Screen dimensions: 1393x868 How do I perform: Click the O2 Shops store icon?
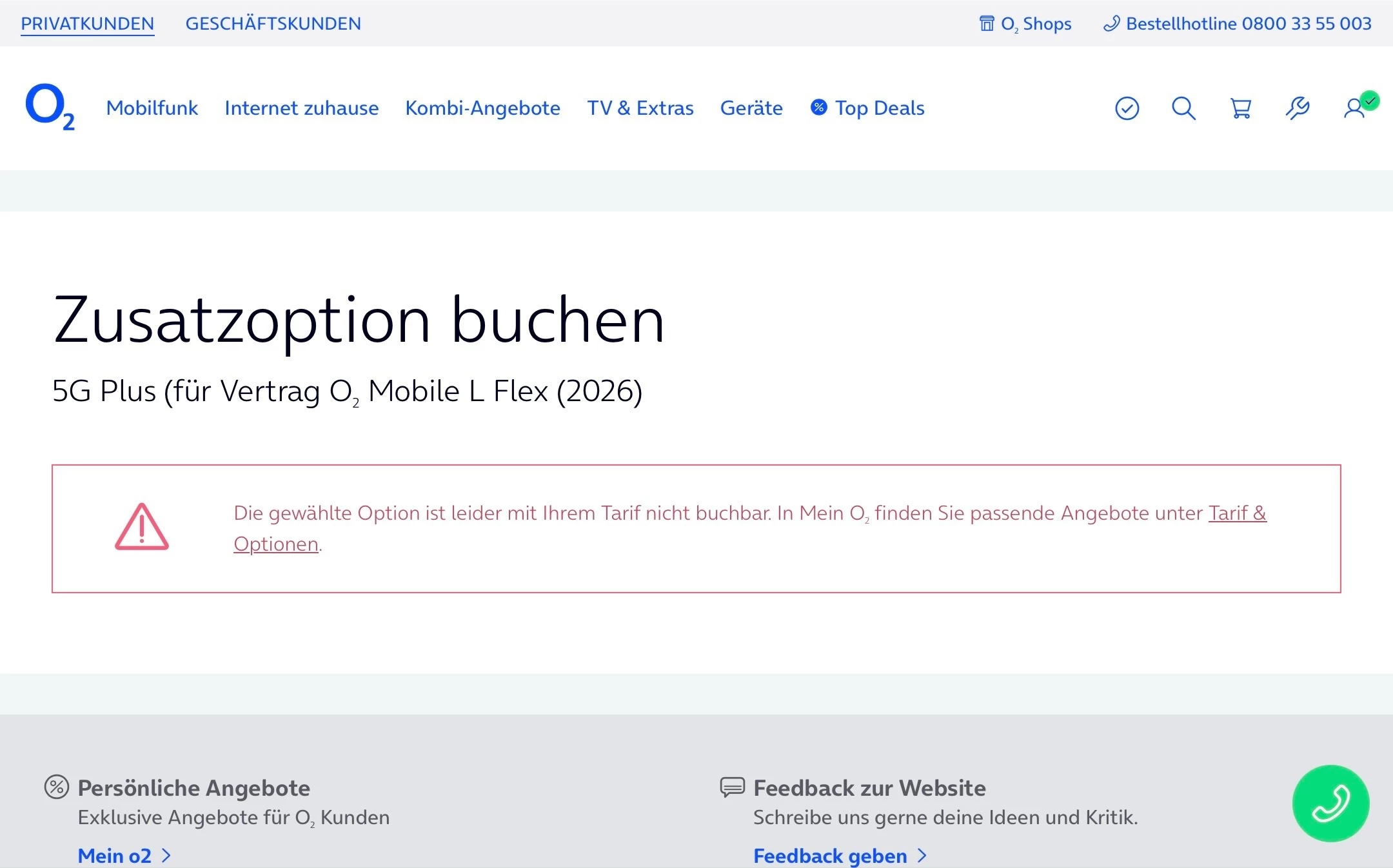[987, 24]
